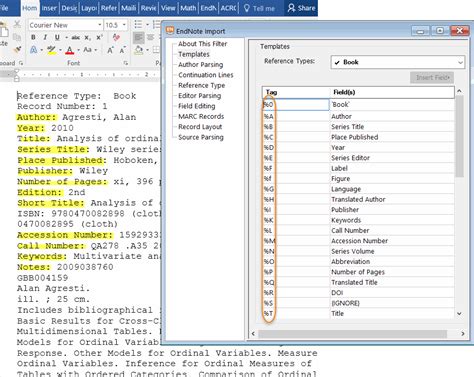Screen dimensions: 474x377
Task: Click the Tell me search box
Action: [x=260, y=8]
